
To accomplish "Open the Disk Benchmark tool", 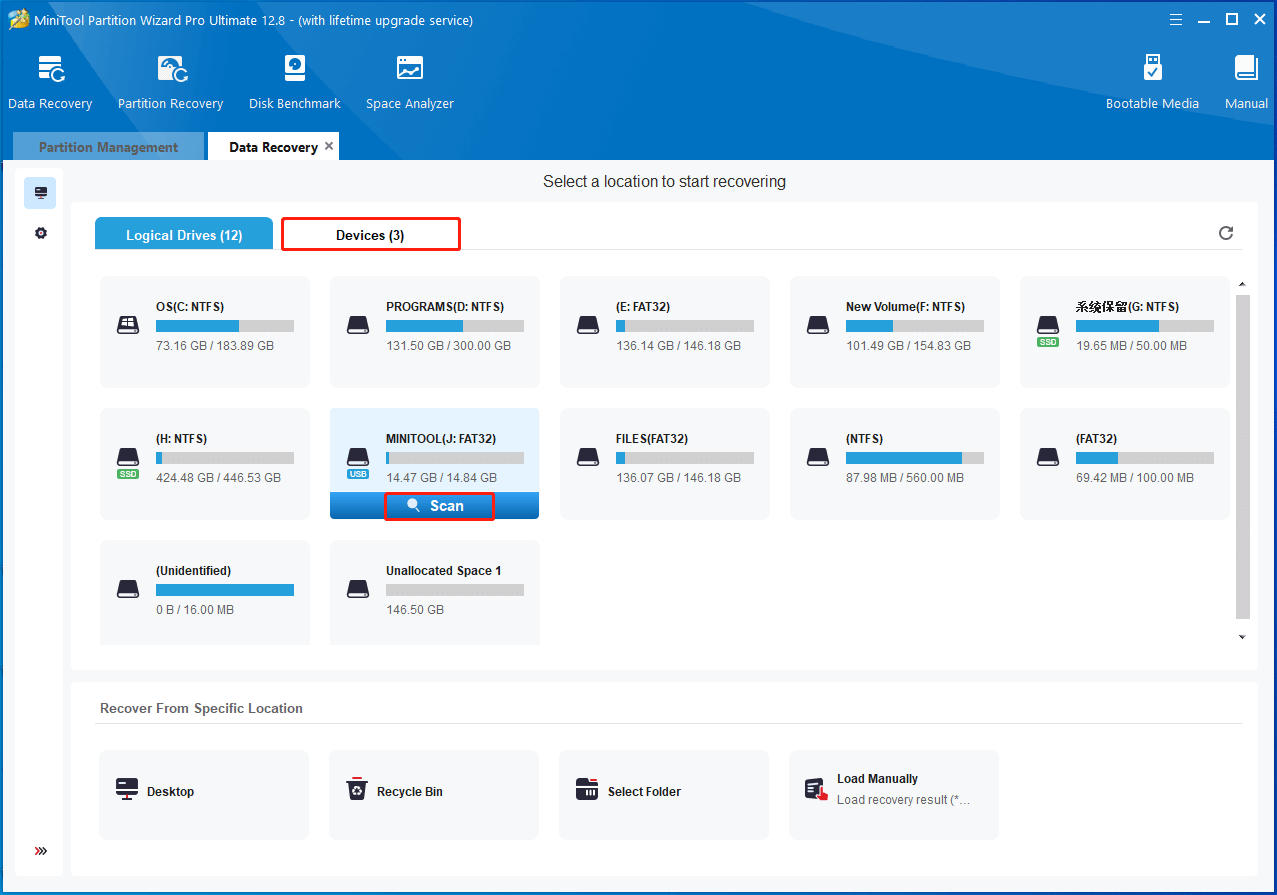I will [x=294, y=82].
